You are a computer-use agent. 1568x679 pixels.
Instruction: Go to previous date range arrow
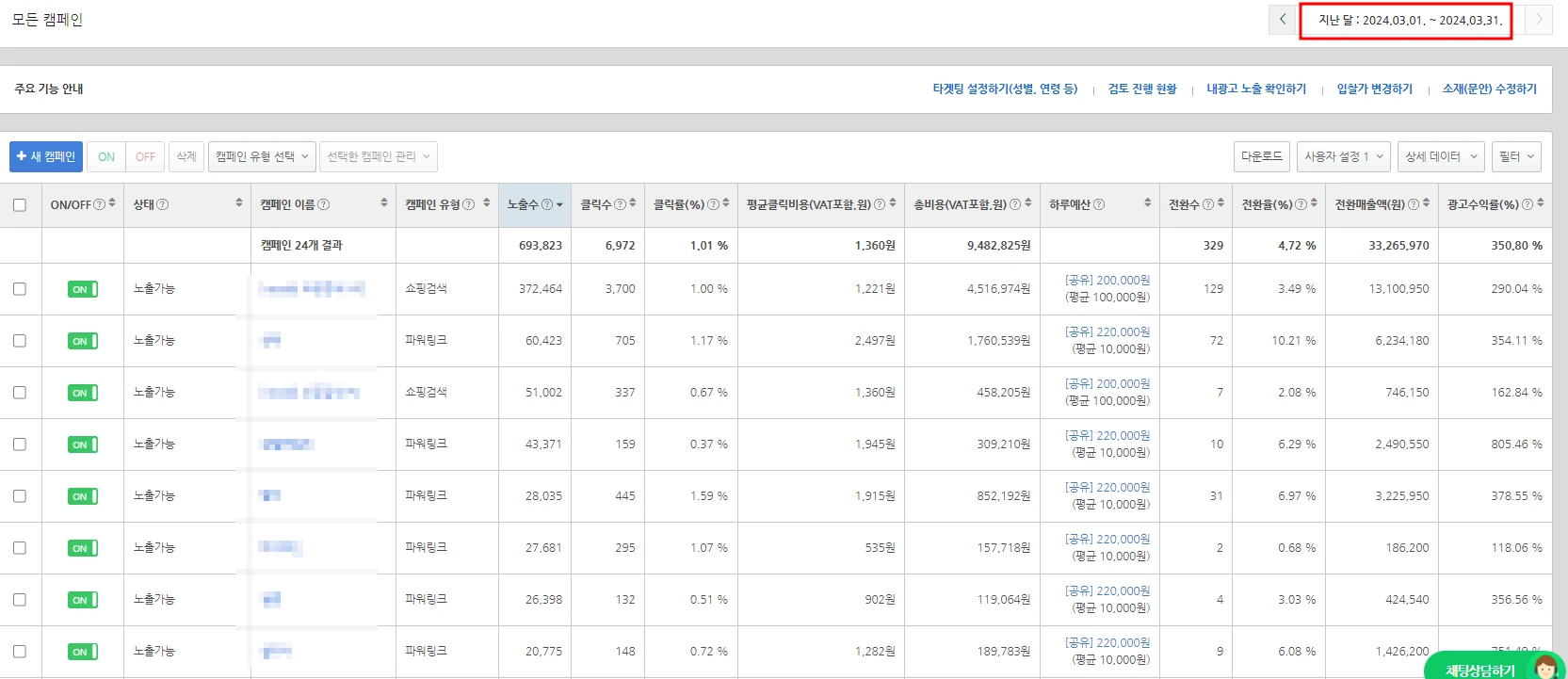(x=1282, y=19)
